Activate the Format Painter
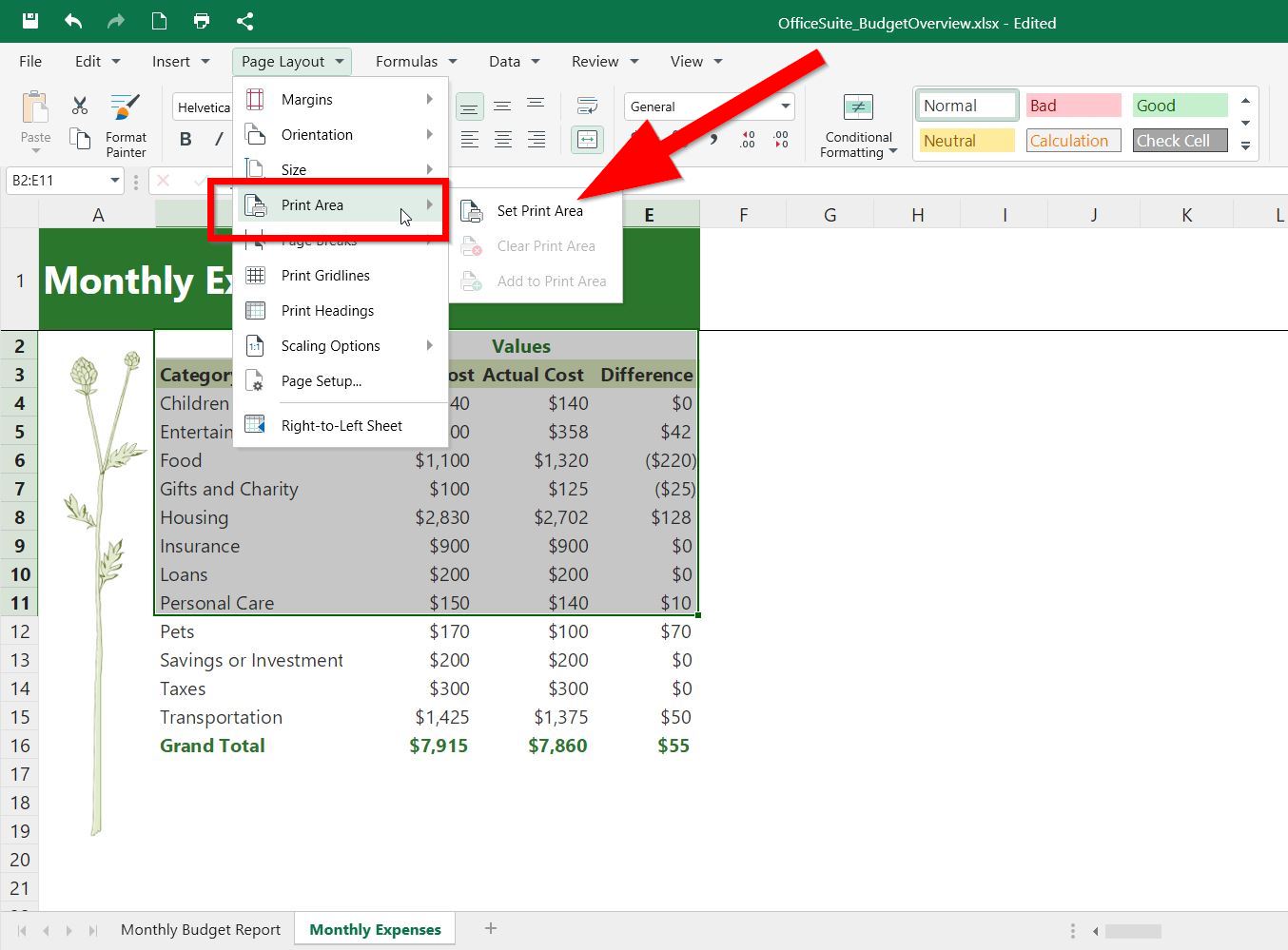The image size is (1288, 950). click(x=125, y=122)
